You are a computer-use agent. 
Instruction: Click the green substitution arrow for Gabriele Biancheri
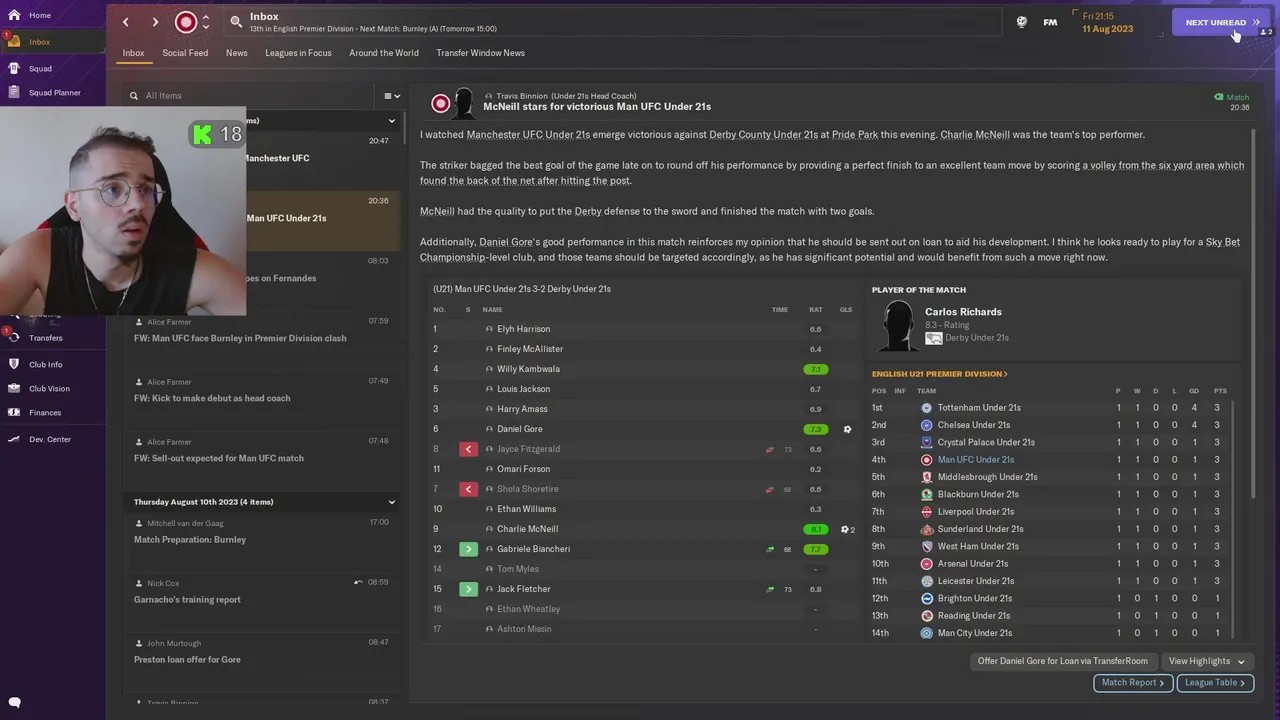click(x=468, y=549)
